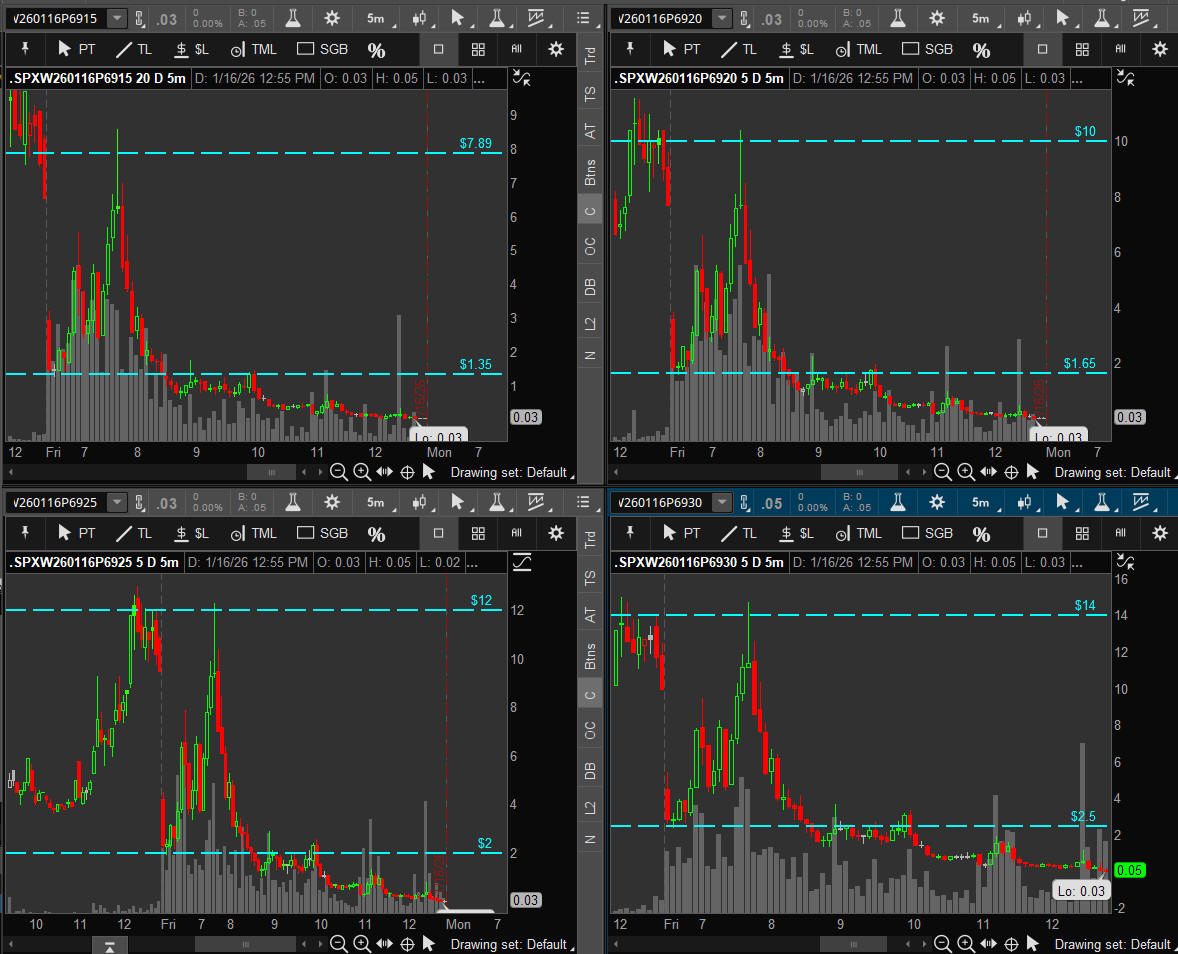Open the Trd side tab in the upper sidebar
1178x954 pixels.
[x=590, y=58]
